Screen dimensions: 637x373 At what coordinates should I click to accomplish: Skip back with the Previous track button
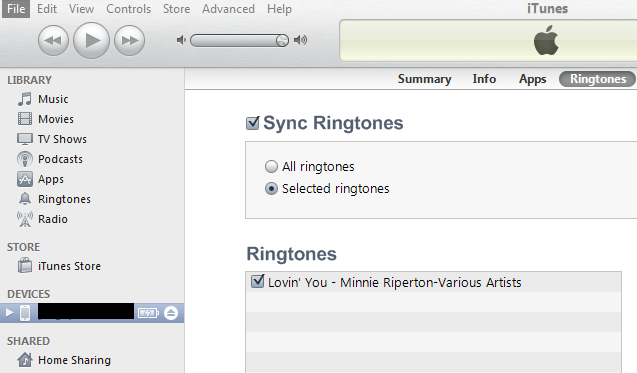coord(53,40)
